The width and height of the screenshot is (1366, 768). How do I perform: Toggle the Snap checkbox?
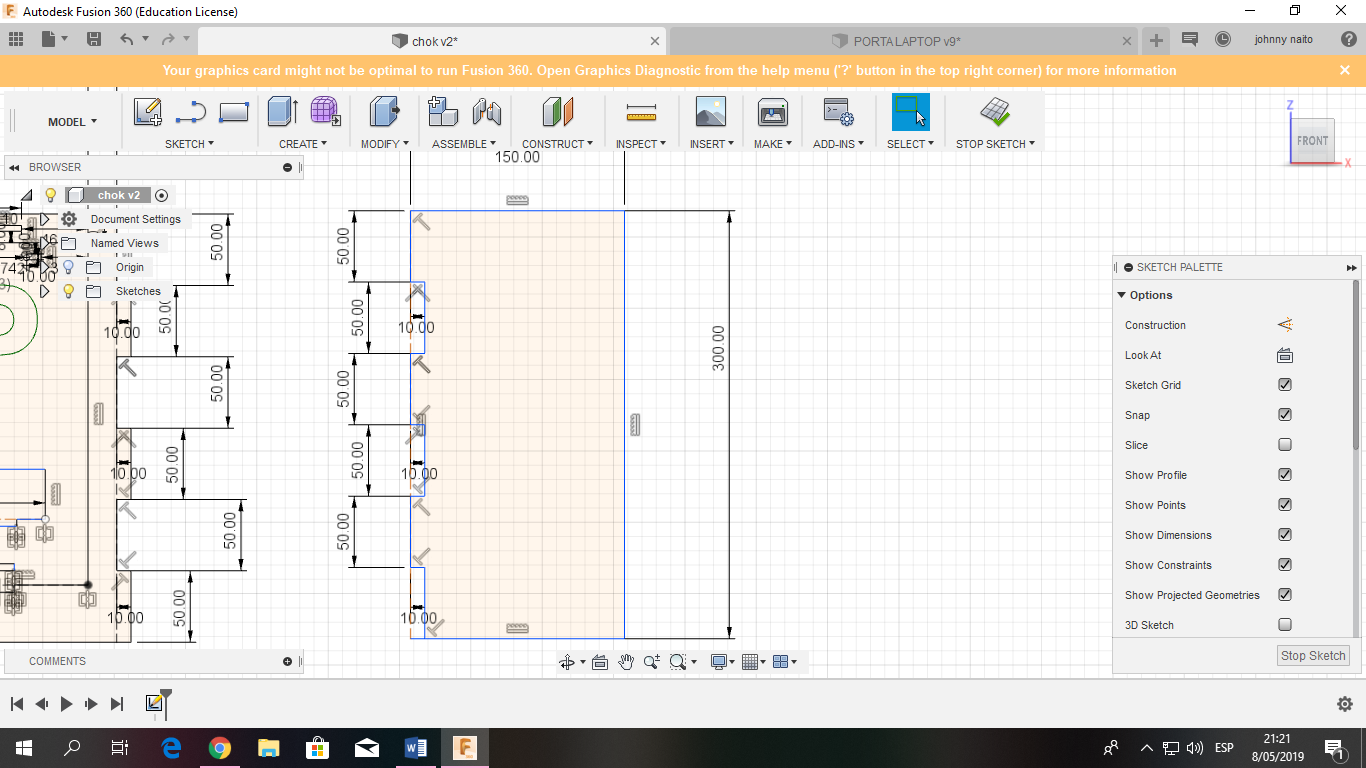[1285, 415]
